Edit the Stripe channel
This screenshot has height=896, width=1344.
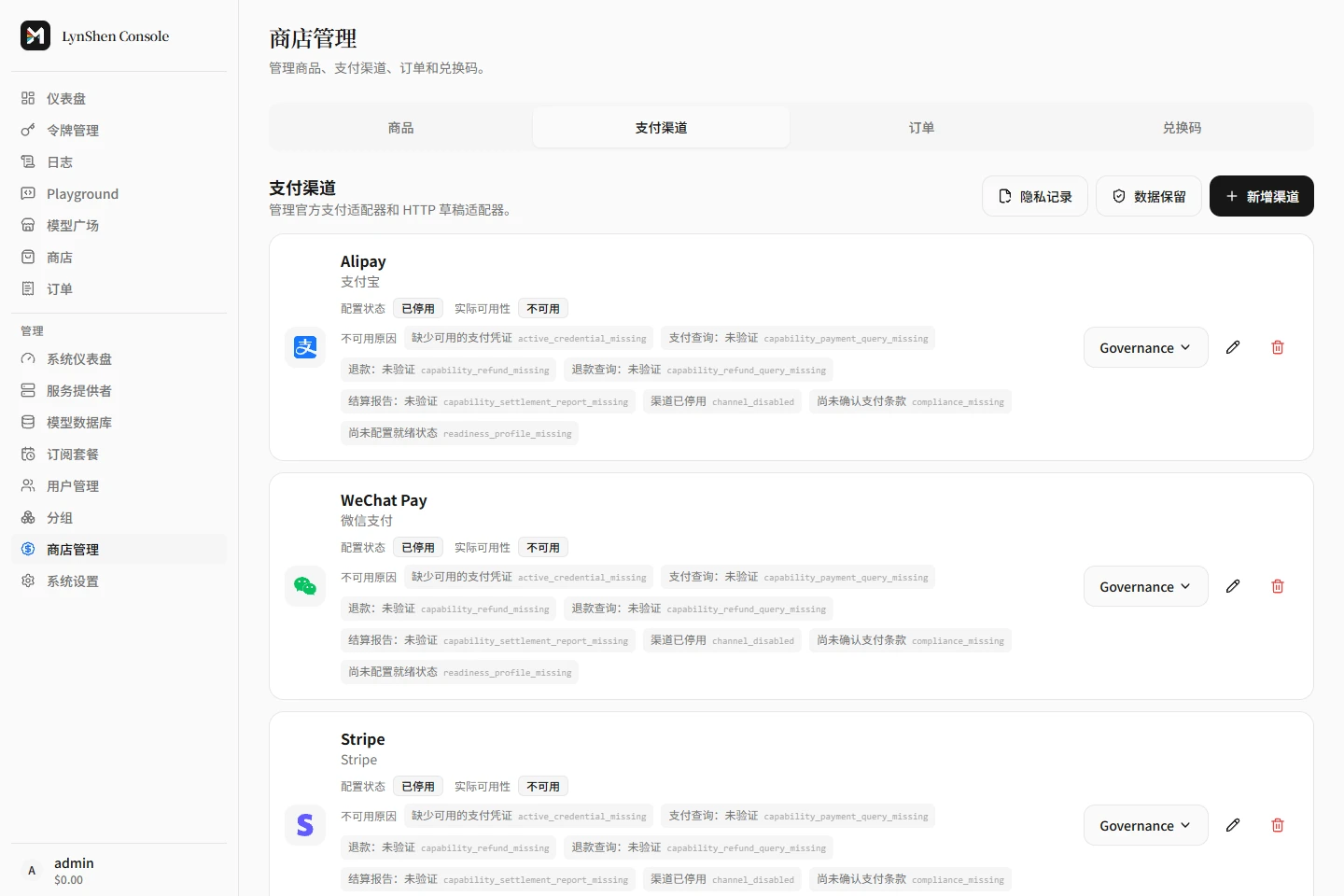tap(1233, 825)
